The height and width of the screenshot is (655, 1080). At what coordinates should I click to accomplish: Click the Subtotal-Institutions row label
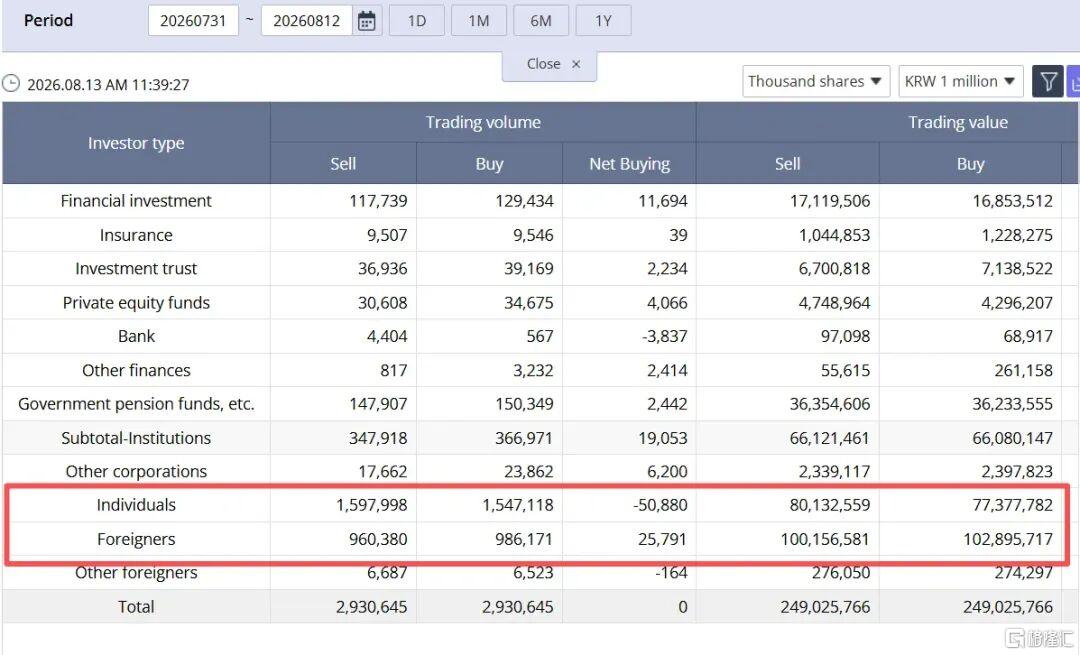point(136,438)
